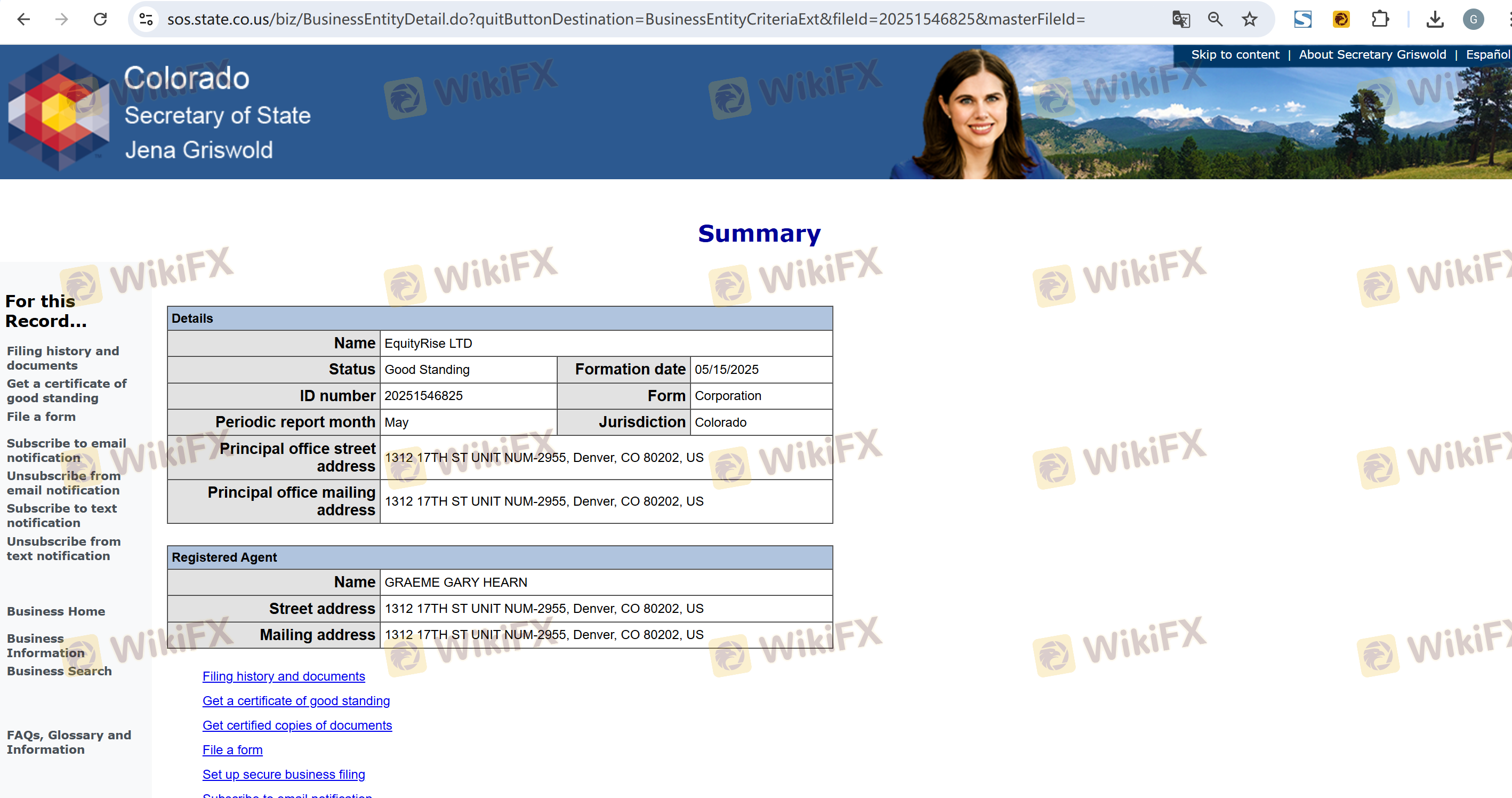
Task: Click the translate page icon
Action: (x=1180, y=19)
